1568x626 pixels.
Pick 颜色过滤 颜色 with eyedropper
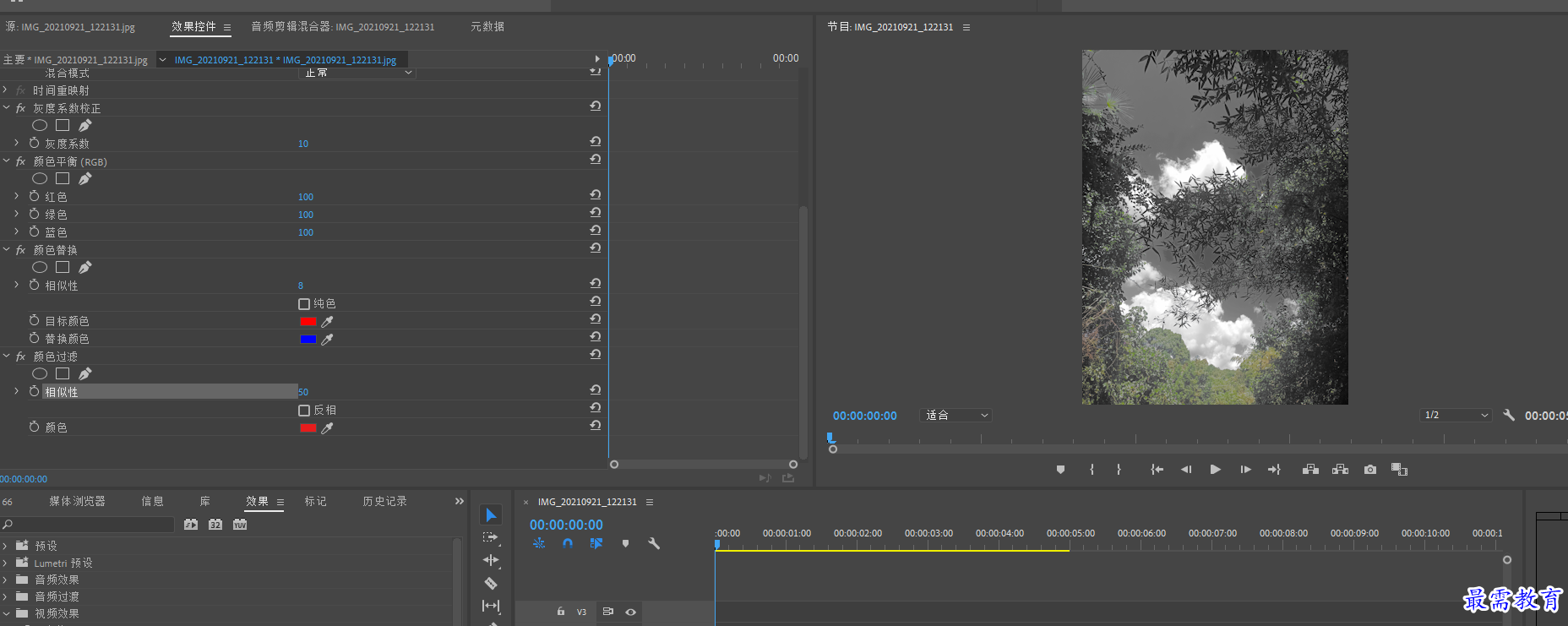[x=328, y=427]
